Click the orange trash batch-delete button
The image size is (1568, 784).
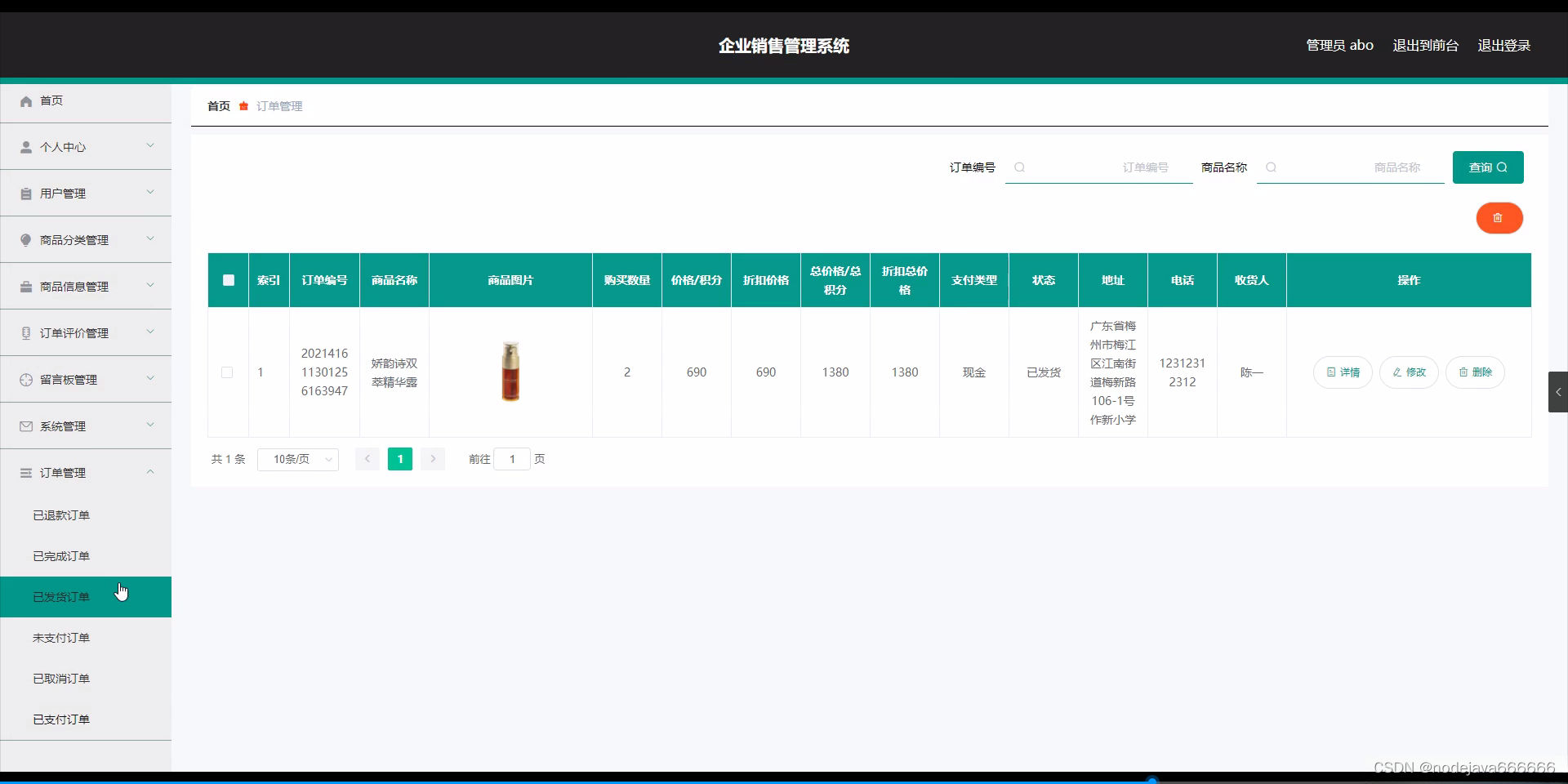pyautogui.click(x=1499, y=218)
